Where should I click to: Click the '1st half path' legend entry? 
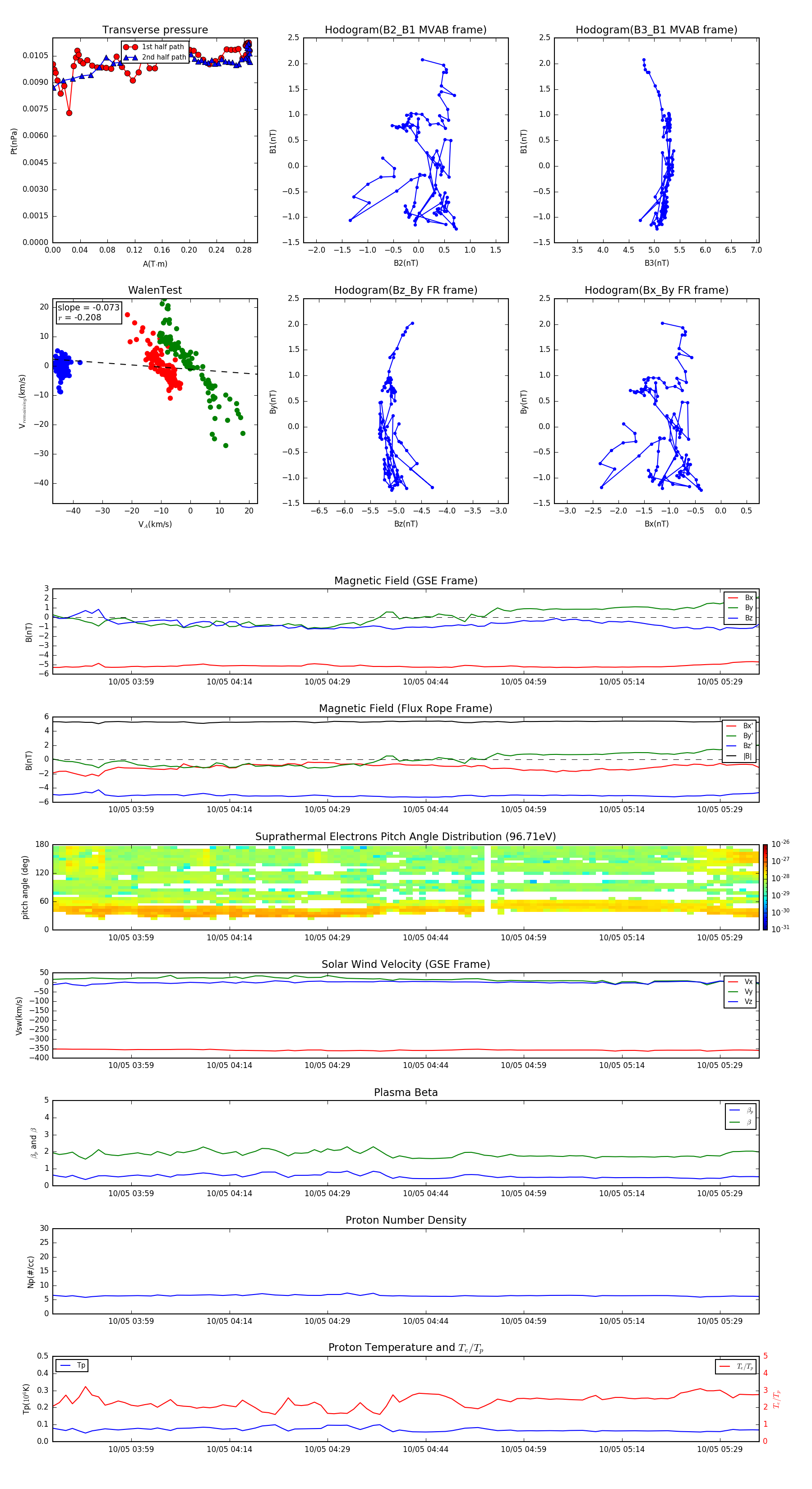pos(154,47)
